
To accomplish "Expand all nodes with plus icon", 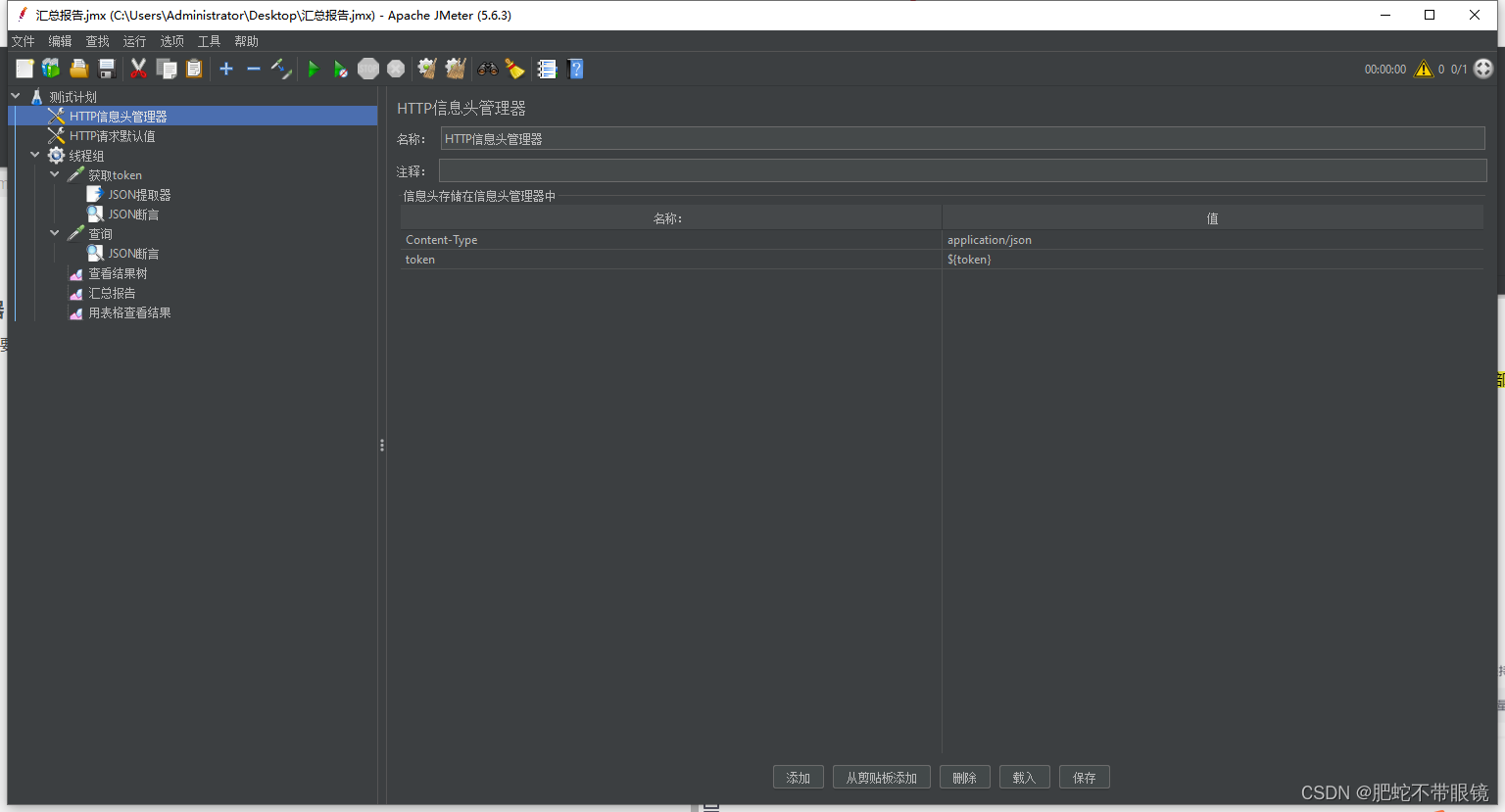I will (x=226, y=69).
